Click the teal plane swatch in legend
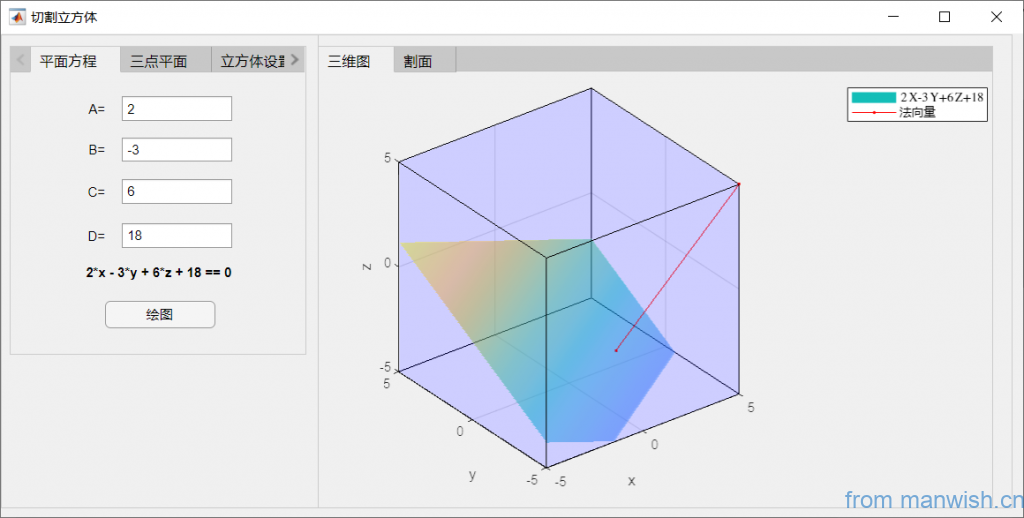 872,97
